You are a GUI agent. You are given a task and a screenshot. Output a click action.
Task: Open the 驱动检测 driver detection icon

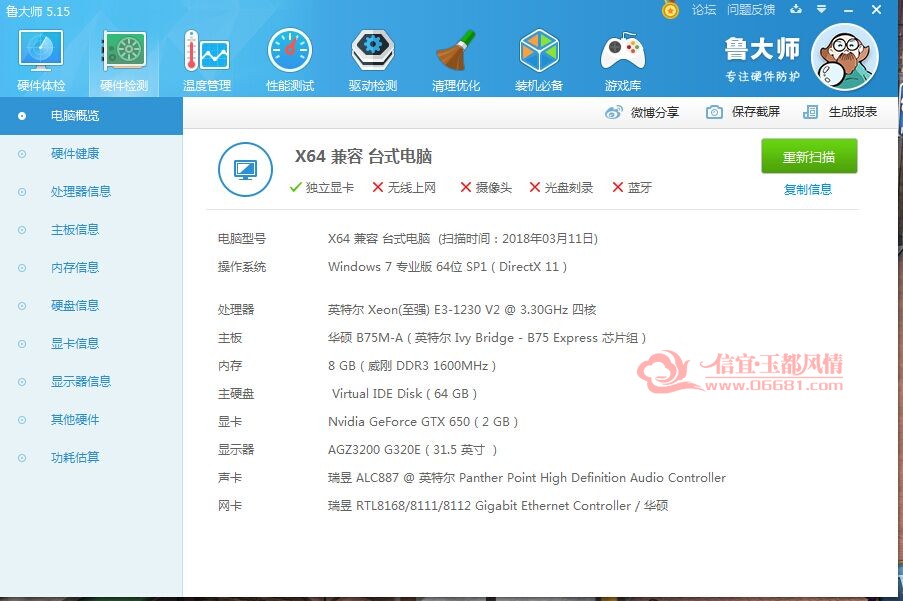(x=373, y=51)
